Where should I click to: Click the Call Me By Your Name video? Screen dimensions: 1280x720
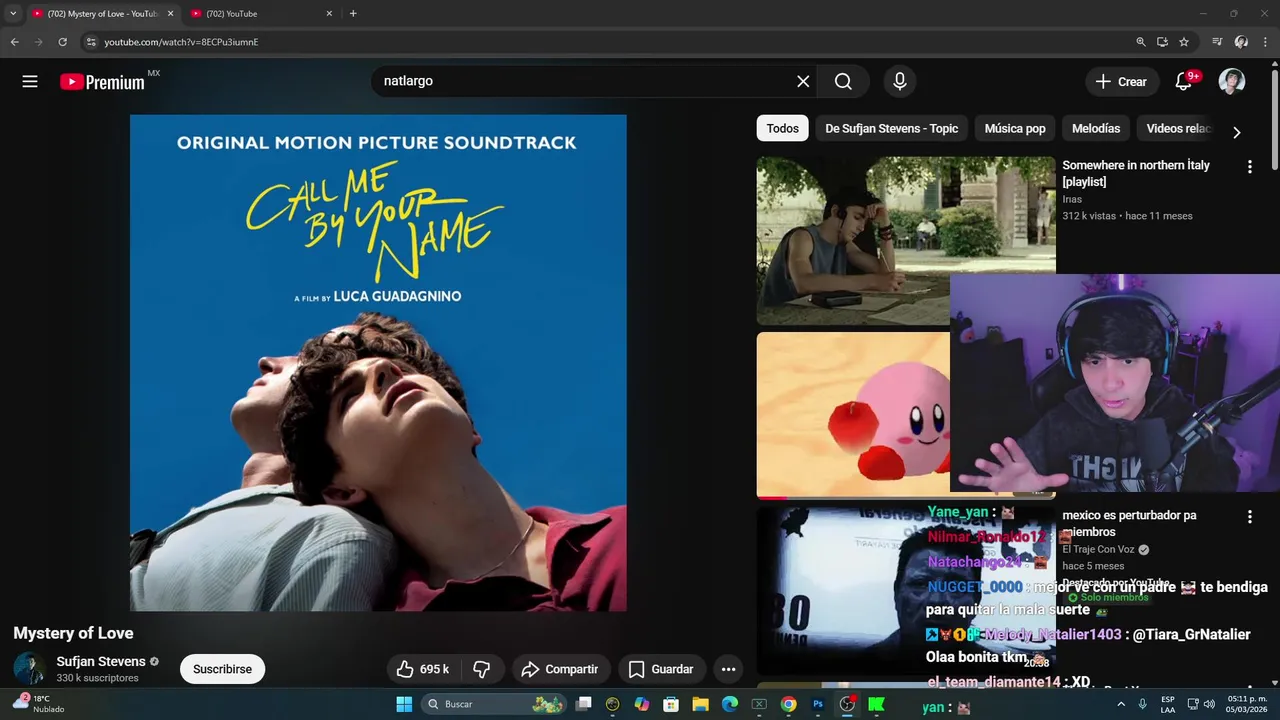pyautogui.click(x=378, y=362)
